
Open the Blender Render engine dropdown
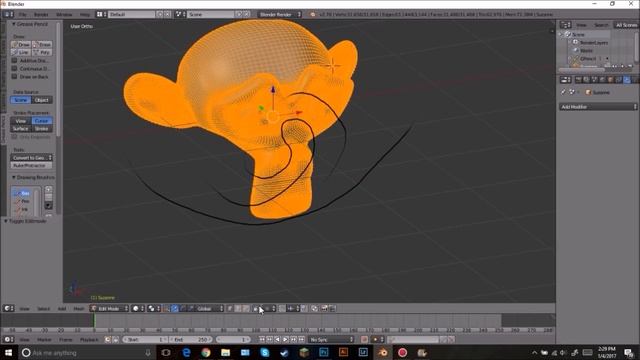(279, 14)
